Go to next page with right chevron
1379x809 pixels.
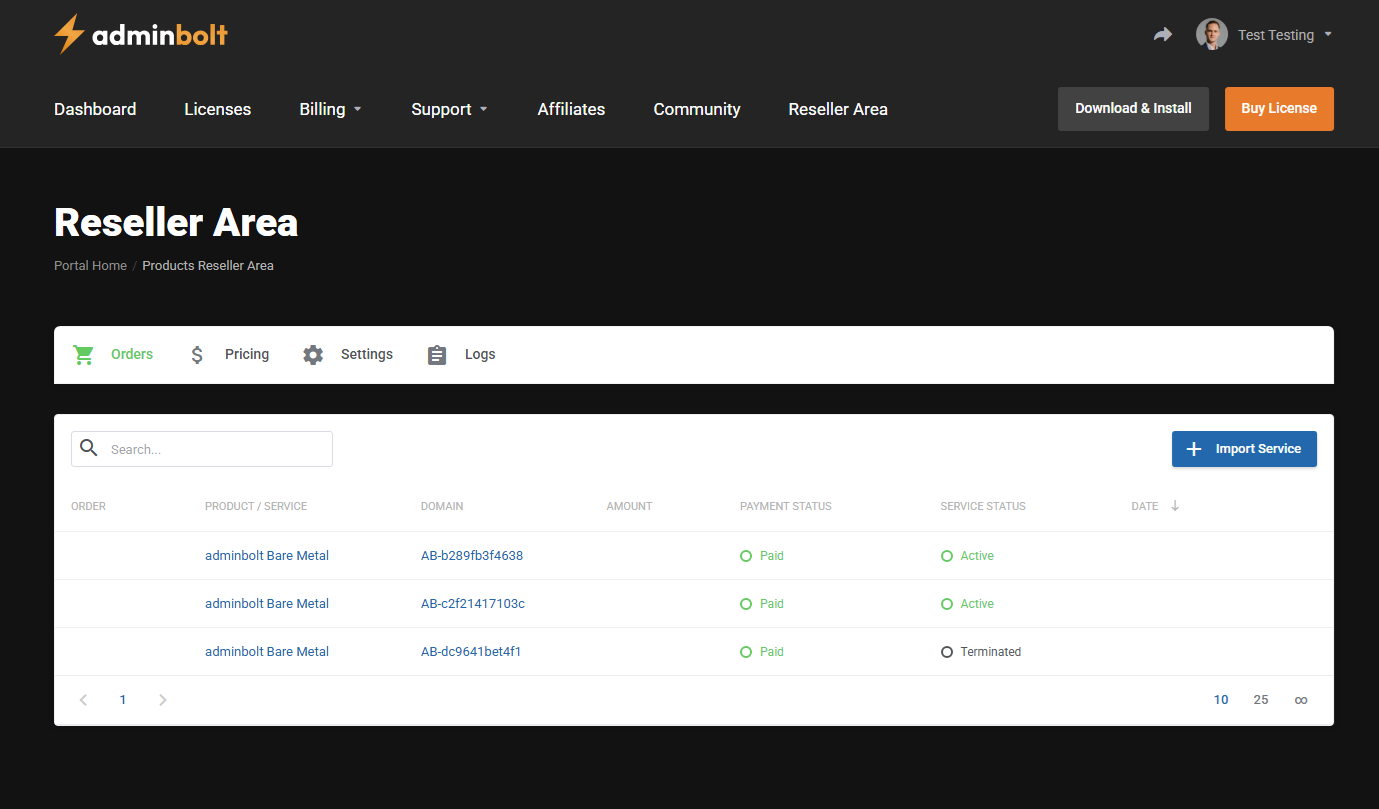pos(163,700)
